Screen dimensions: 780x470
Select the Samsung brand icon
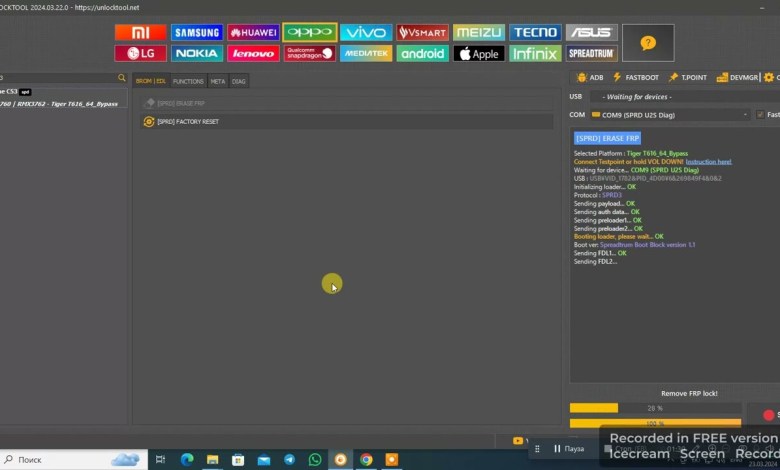[197, 32]
